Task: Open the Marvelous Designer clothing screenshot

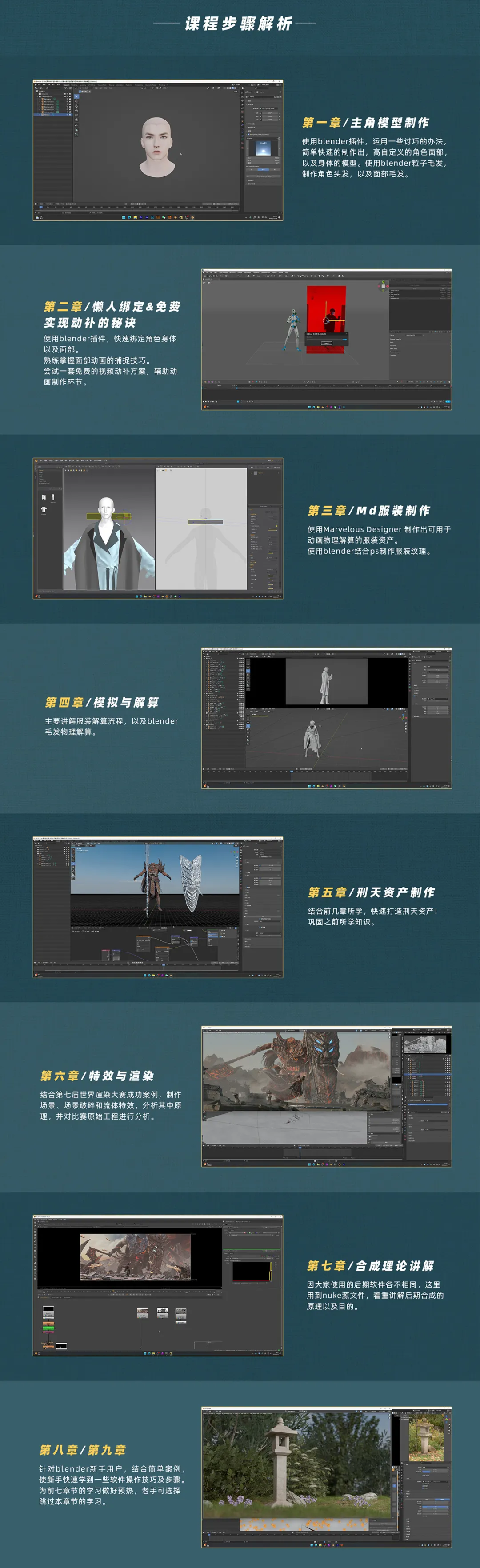Action: point(158,528)
